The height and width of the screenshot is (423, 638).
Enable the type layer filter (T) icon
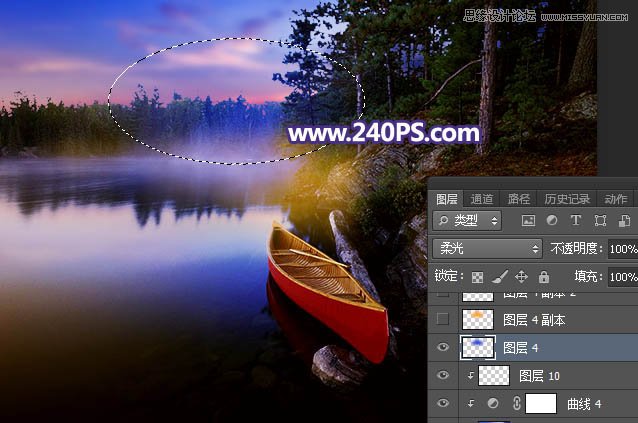click(x=575, y=220)
